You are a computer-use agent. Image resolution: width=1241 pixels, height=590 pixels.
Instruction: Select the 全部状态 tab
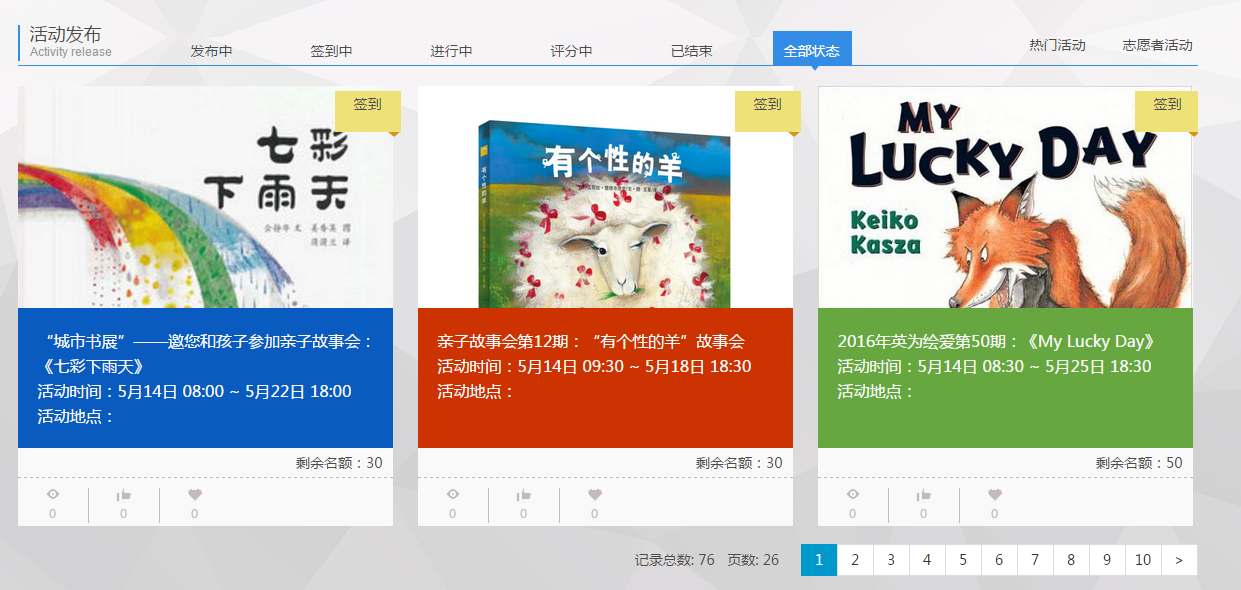(812, 49)
